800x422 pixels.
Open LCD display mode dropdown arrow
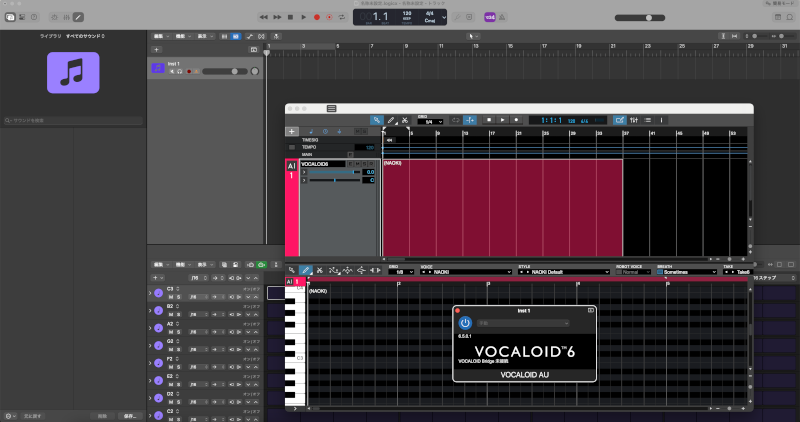pos(443,17)
